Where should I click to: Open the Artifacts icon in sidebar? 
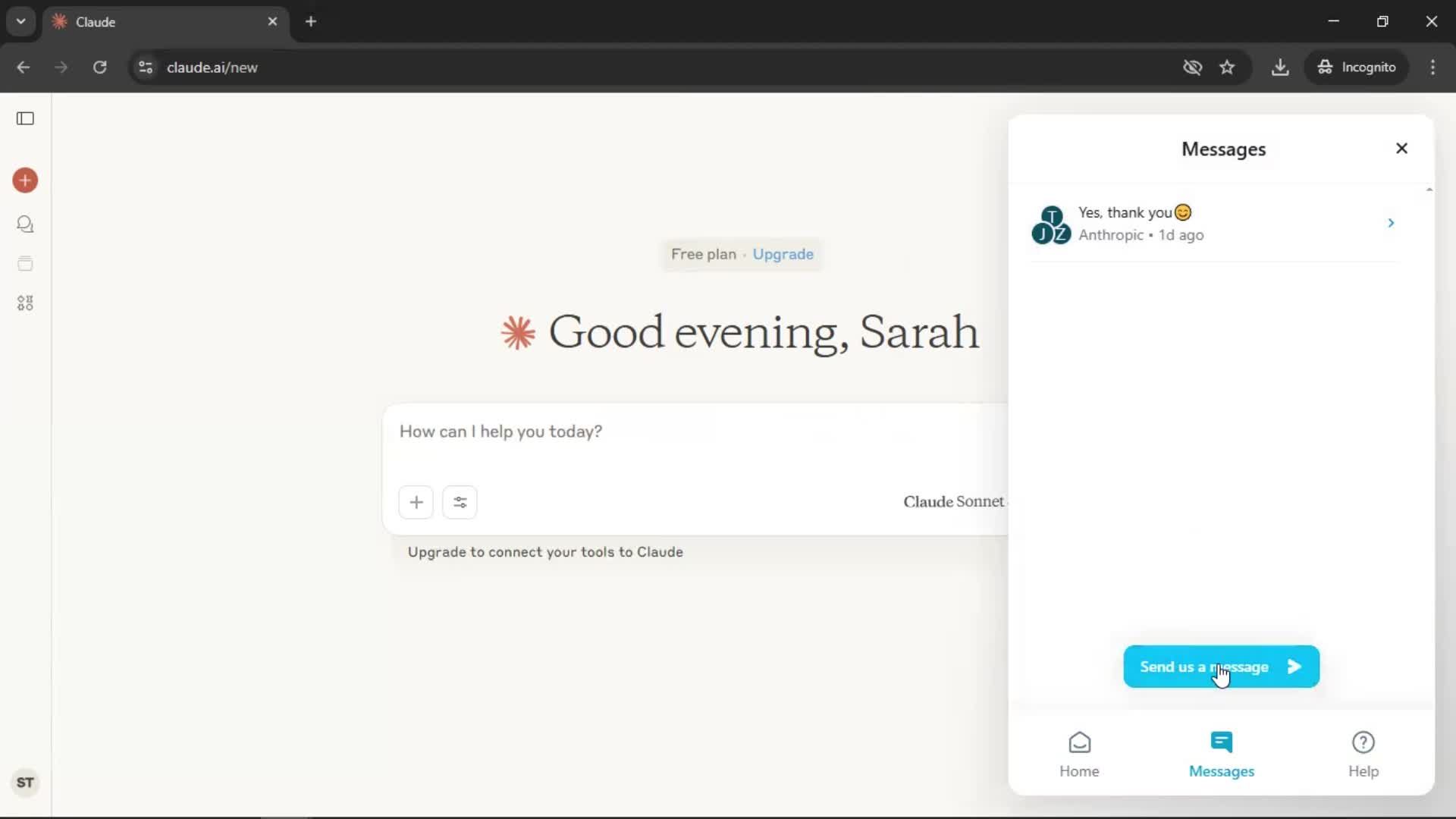25,303
